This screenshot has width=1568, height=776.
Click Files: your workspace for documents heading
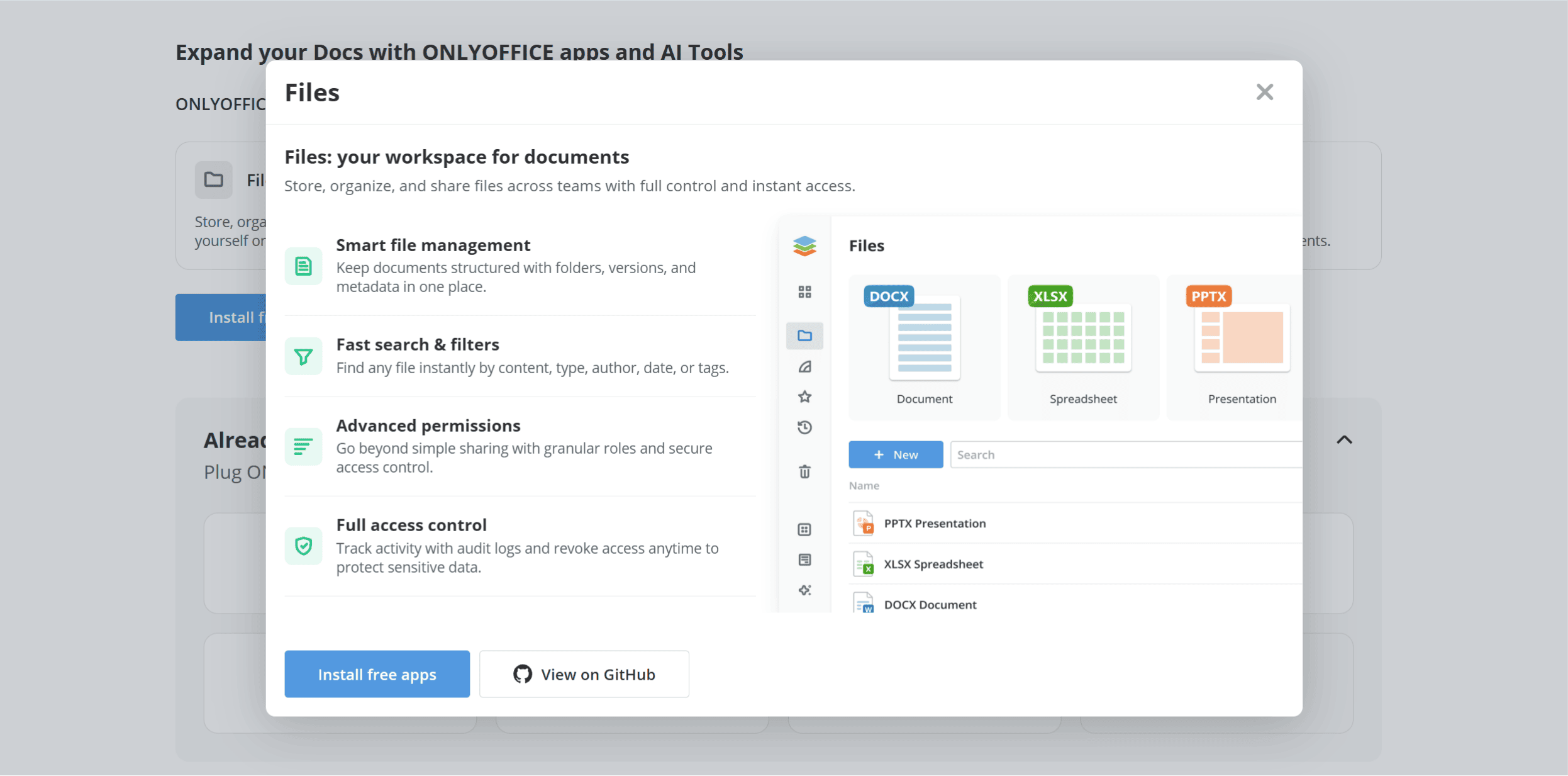click(457, 157)
